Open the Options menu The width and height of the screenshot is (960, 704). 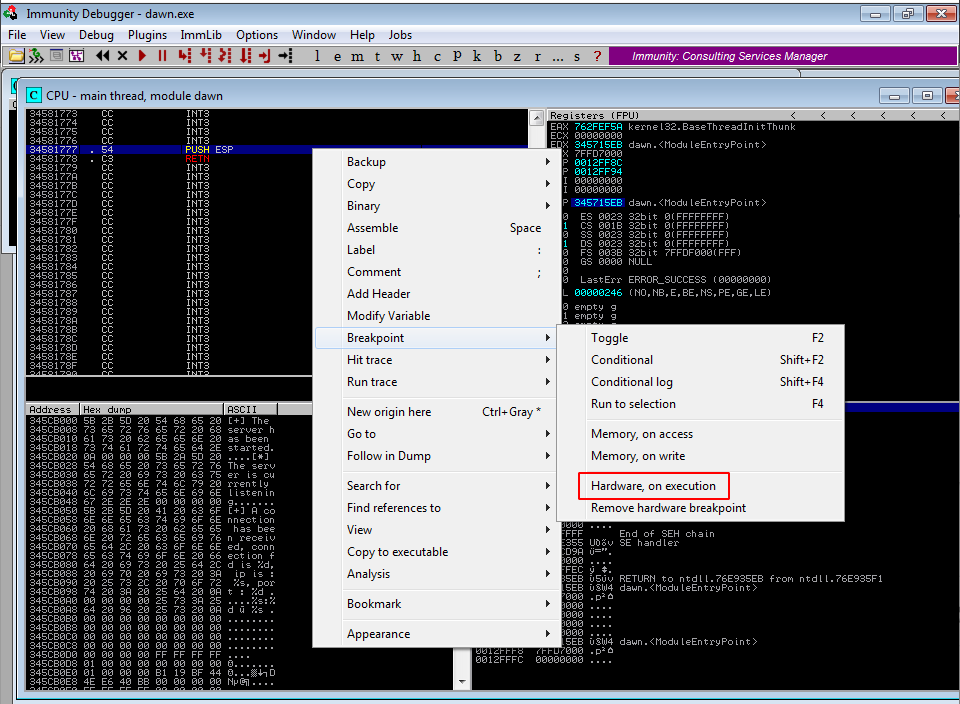click(x=257, y=35)
